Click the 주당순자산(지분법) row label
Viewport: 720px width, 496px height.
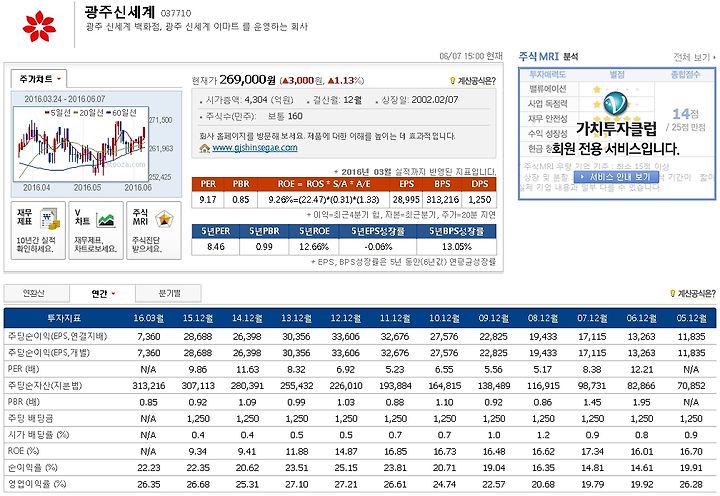click(x=45, y=385)
